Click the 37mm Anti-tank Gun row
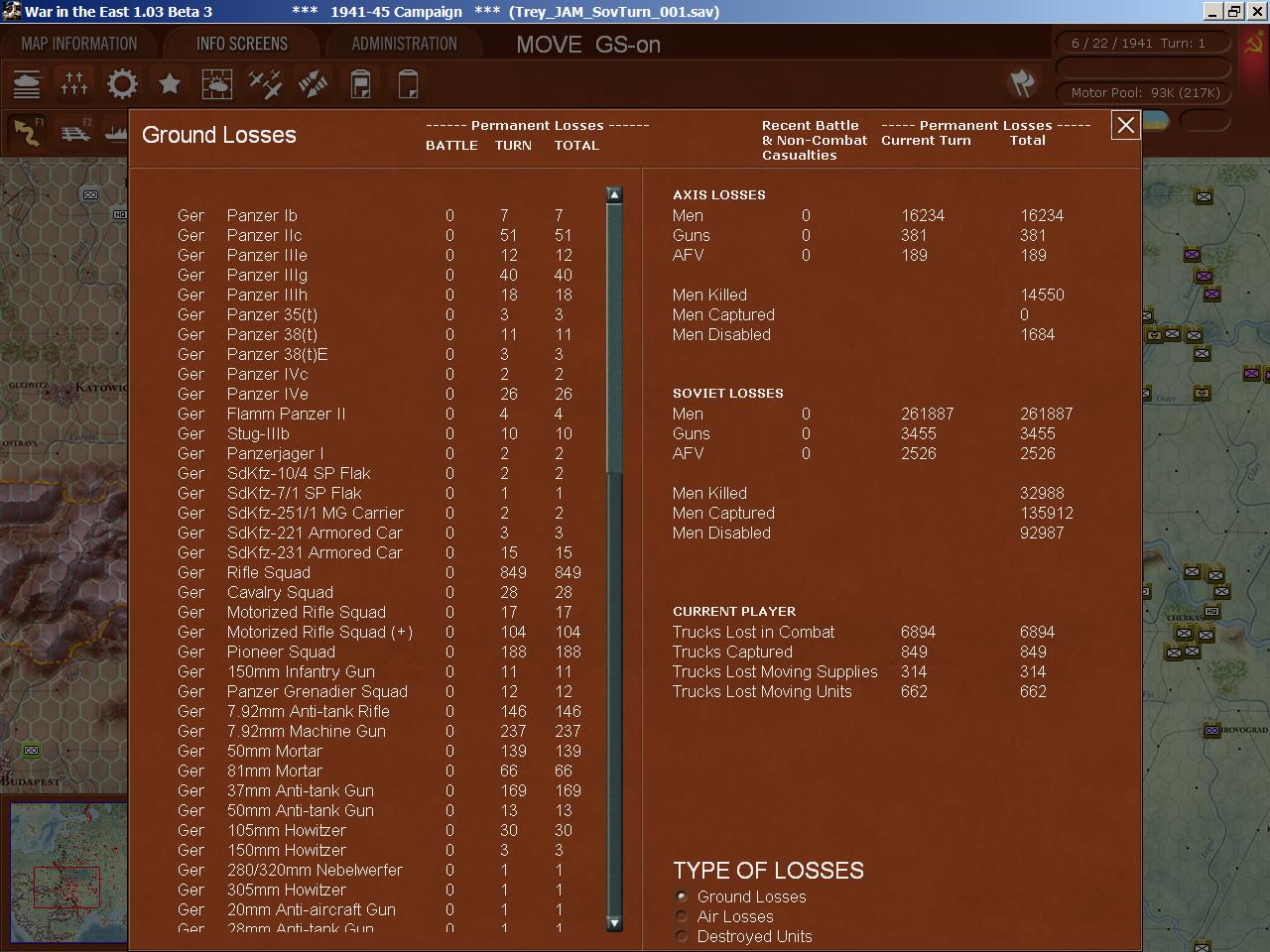The height and width of the screenshot is (952, 1270). tap(379, 790)
